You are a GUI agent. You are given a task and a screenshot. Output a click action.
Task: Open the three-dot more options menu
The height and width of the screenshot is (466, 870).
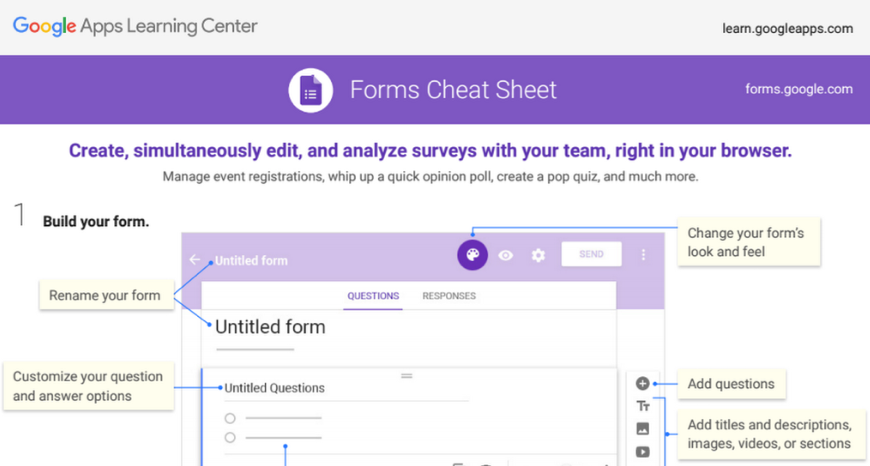(643, 255)
